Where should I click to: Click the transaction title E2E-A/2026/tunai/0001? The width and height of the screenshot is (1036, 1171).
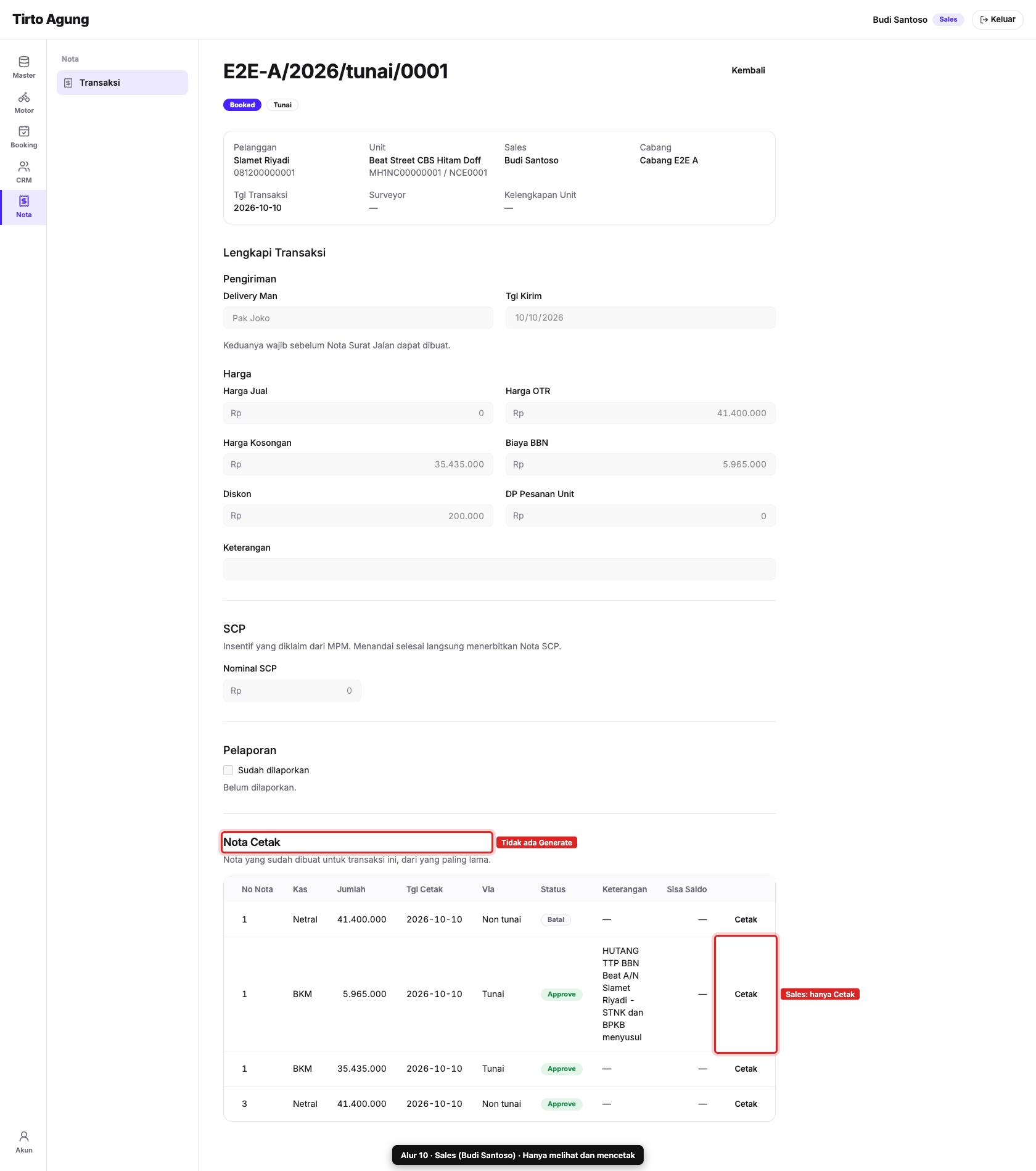(x=335, y=72)
